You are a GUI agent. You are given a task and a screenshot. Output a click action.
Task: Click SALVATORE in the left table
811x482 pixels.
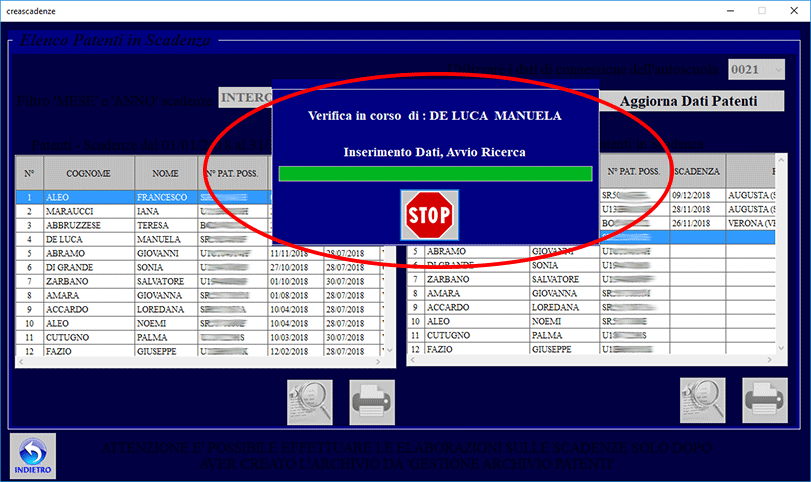tap(160, 281)
